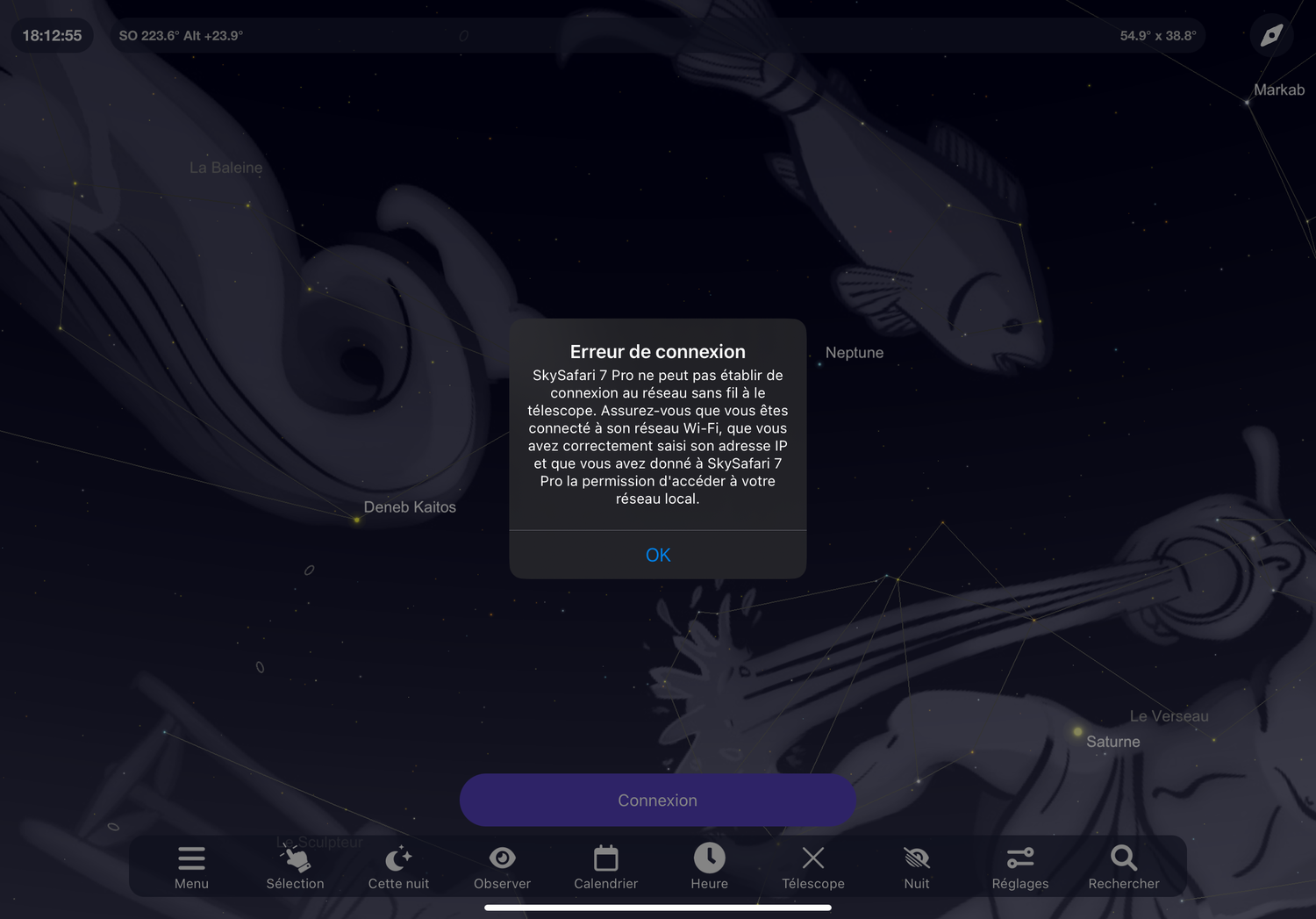Screen dimensions: 1316x919
Task: Select Saturne planet on the chart
Action: point(1112,742)
